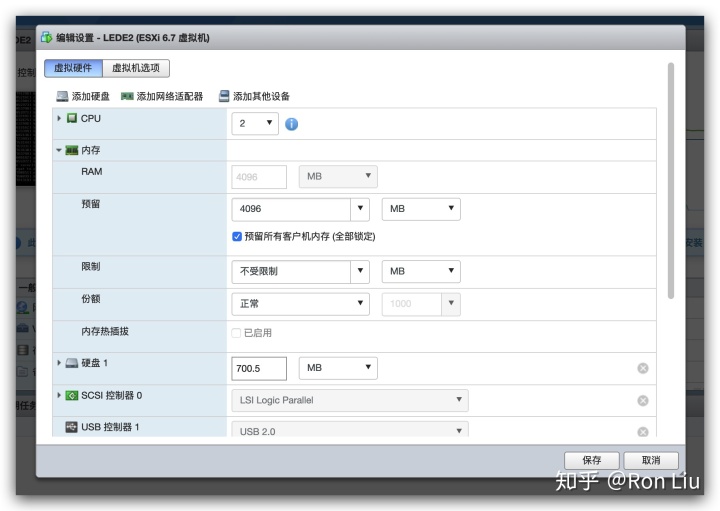Click the dialog vertical scrollbar

click(x=671, y=181)
